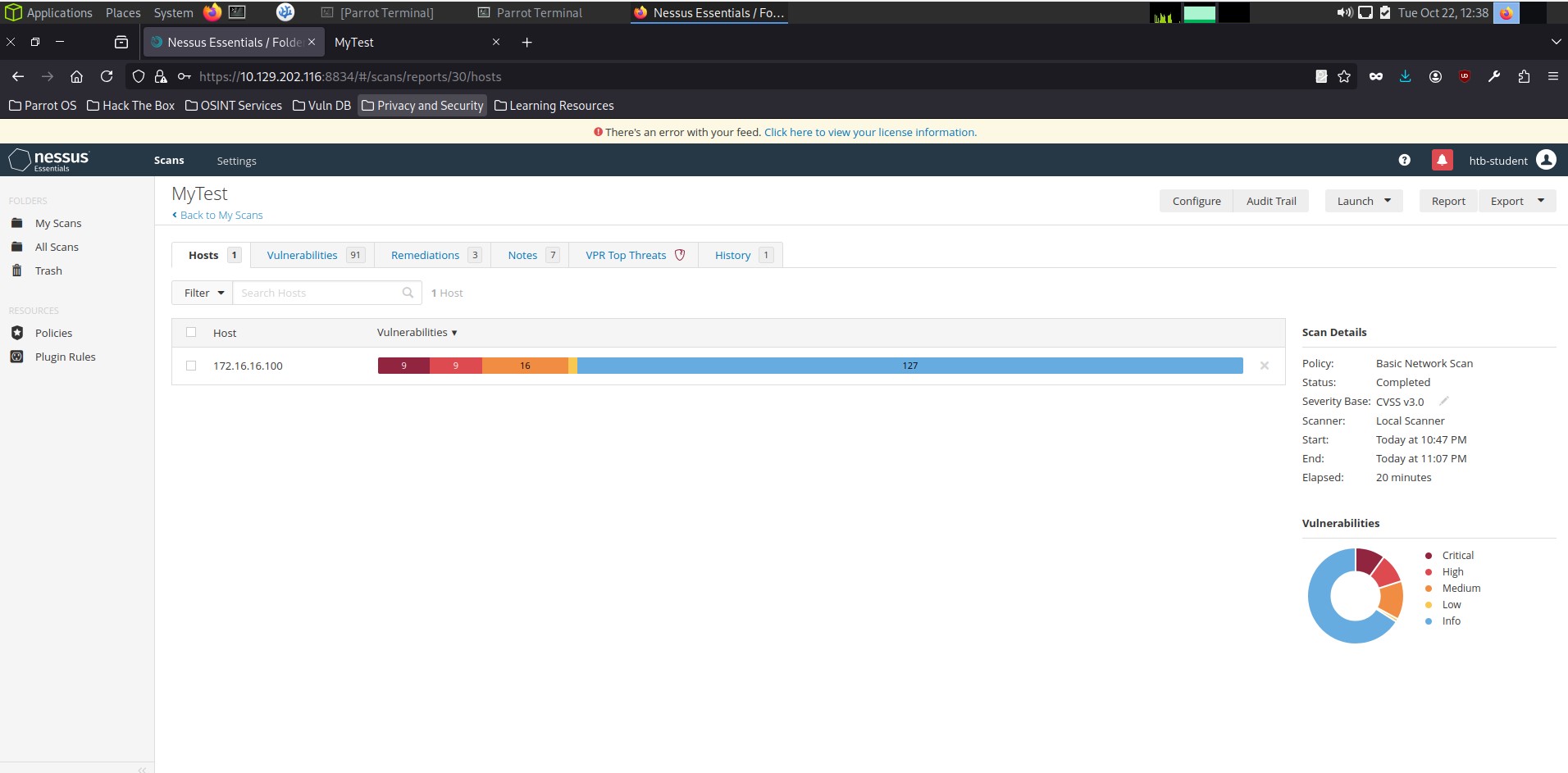
Task: Follow the Back to My Scans link
Action: point(217,215)
